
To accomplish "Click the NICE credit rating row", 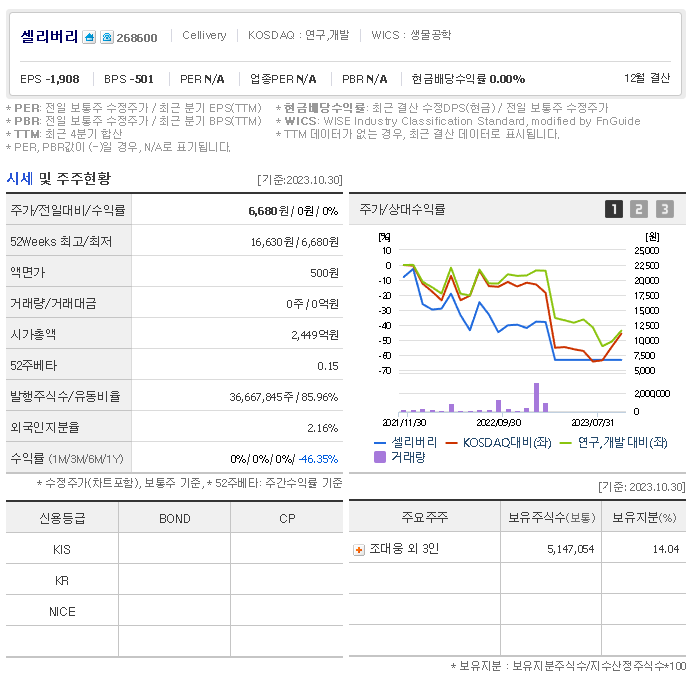I will tap(175, 612).
